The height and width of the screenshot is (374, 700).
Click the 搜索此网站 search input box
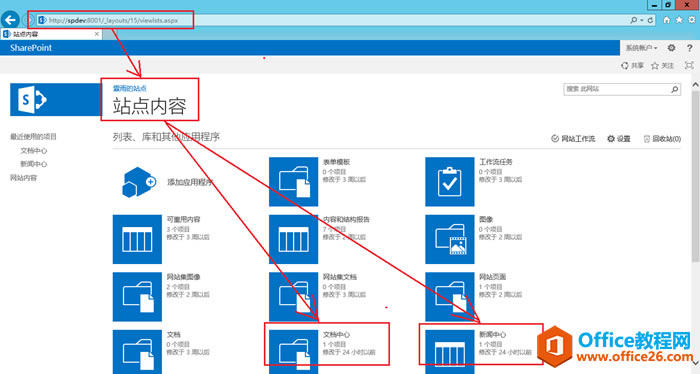(x=617, y=89)
